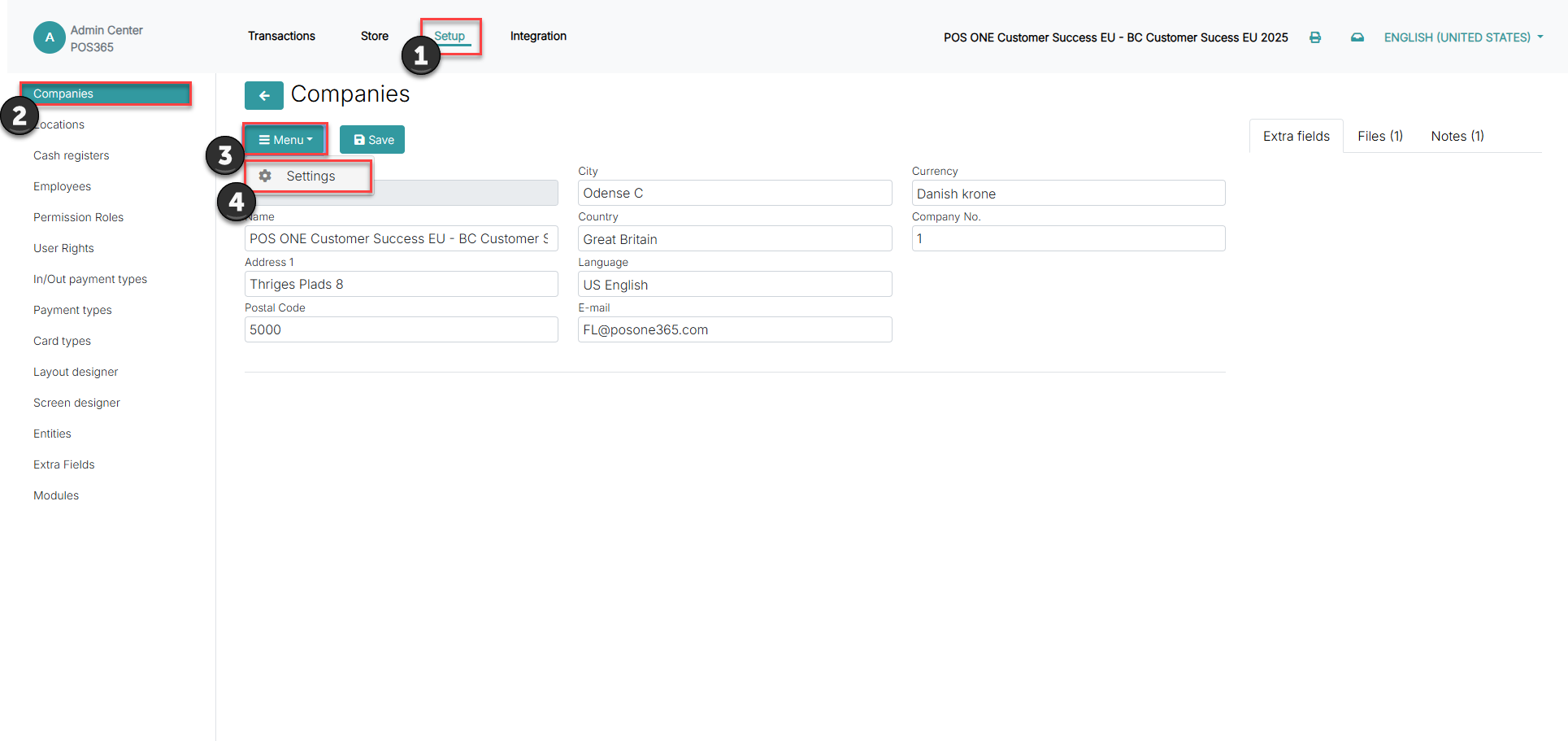
Task: Open the Extra fields tab
Action: (x=1297, y=136)
